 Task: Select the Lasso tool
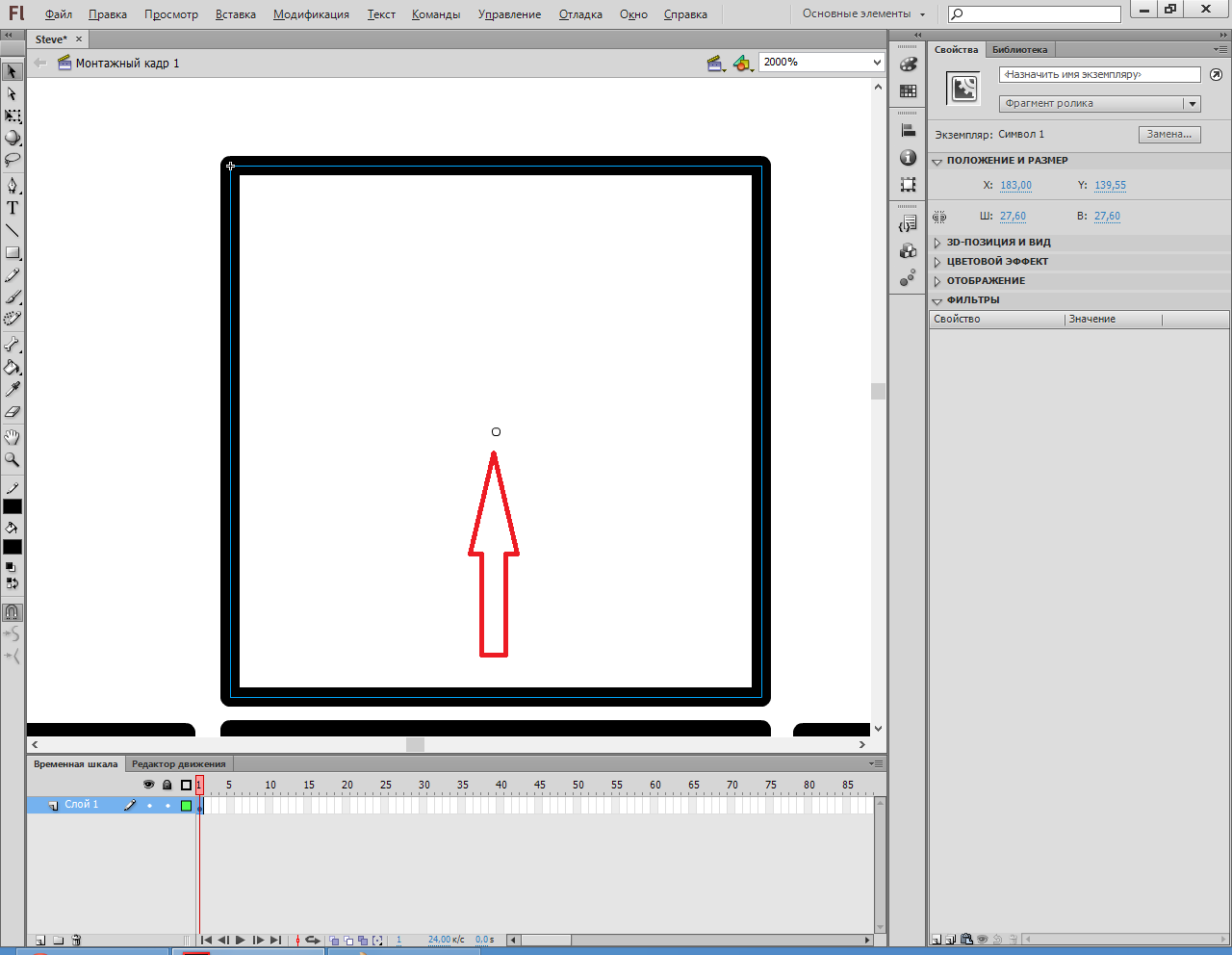pos(13,160)
